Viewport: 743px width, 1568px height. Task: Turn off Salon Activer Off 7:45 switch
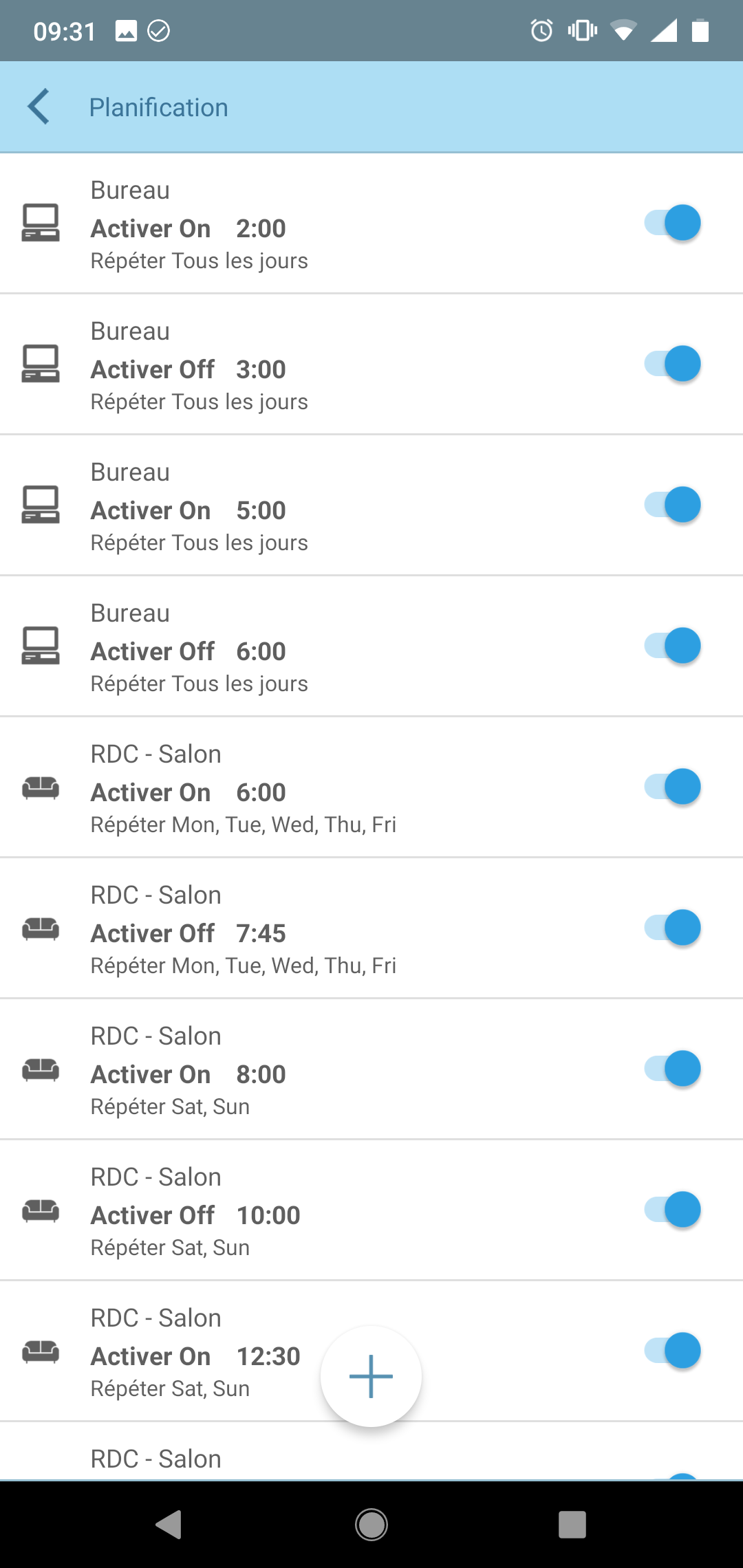point(672,928)
